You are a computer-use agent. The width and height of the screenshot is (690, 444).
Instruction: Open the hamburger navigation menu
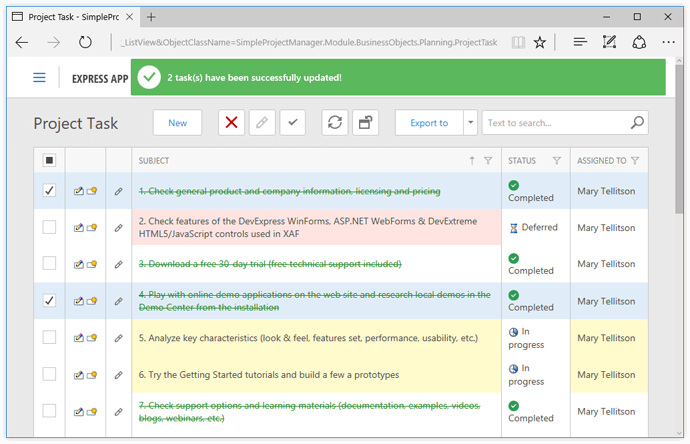pos(39,78)
